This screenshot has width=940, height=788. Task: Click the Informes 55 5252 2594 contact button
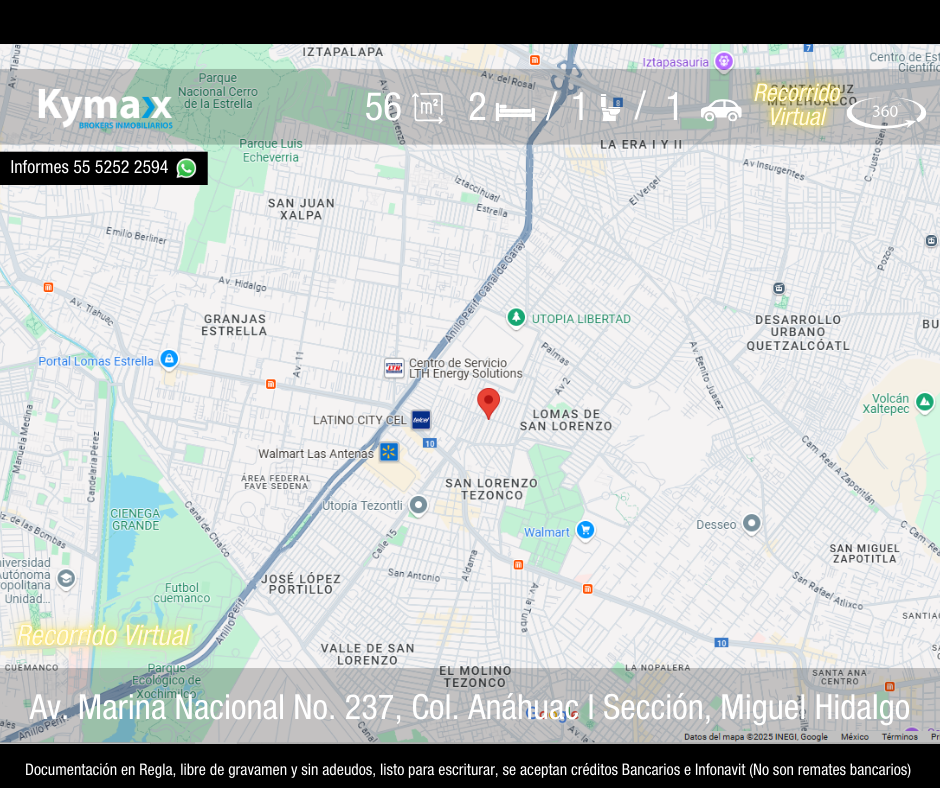(x=104, y=168)
